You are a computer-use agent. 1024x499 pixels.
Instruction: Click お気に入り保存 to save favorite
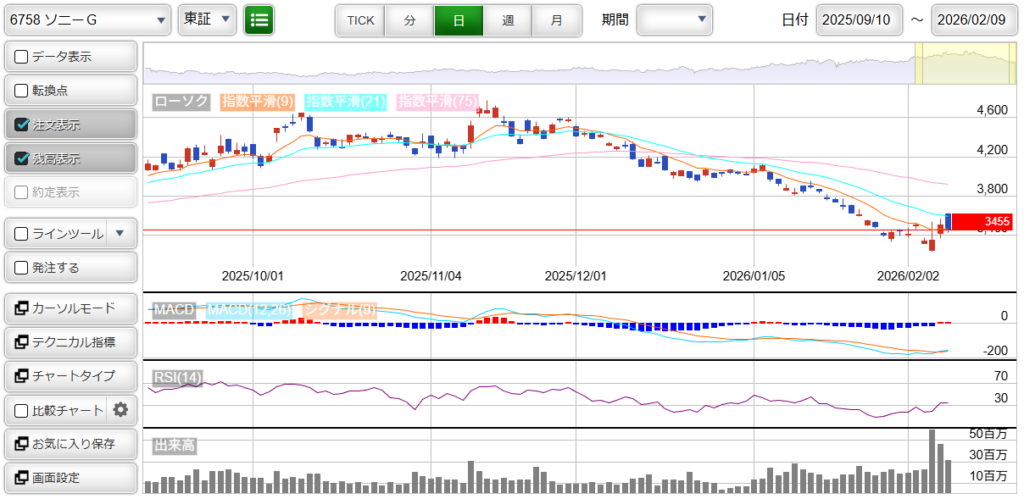(x=70, y=443)
